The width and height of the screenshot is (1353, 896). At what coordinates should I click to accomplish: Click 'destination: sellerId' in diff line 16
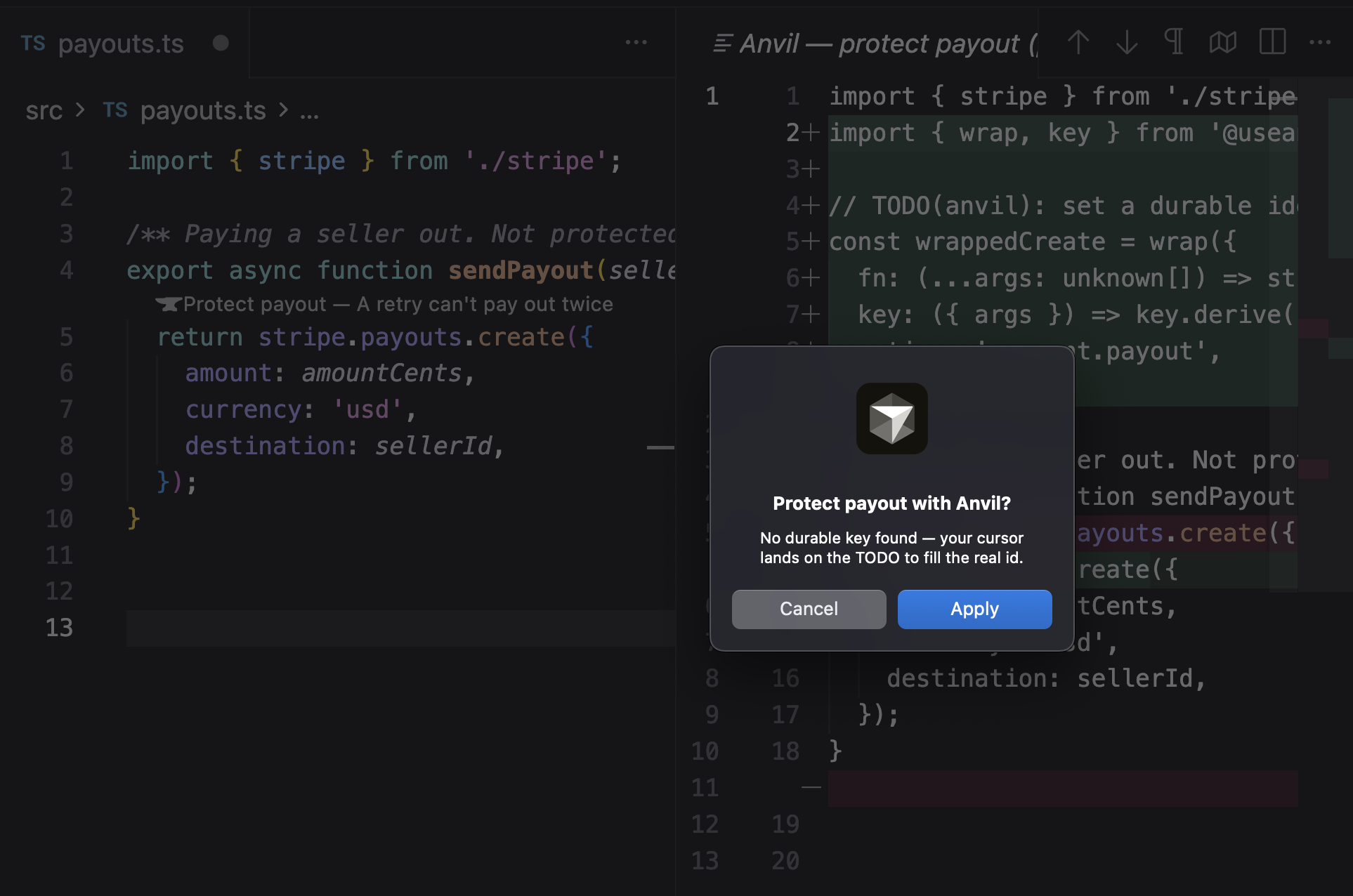pos(1046,678)
